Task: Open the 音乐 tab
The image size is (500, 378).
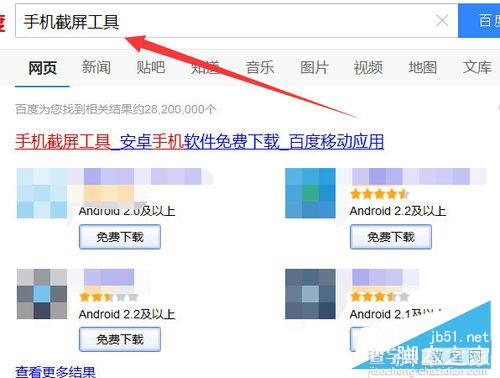Action: point(260,68)
